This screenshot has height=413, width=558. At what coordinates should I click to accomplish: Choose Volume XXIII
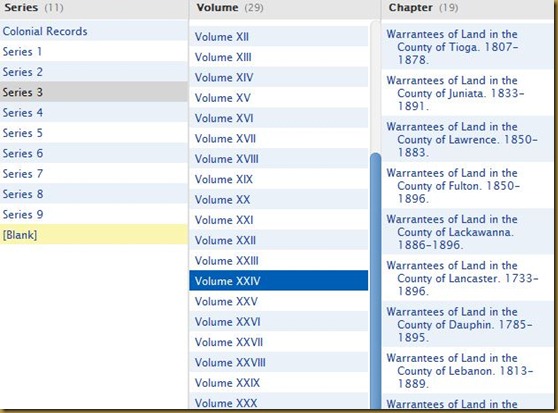click(x=279, y=260)
